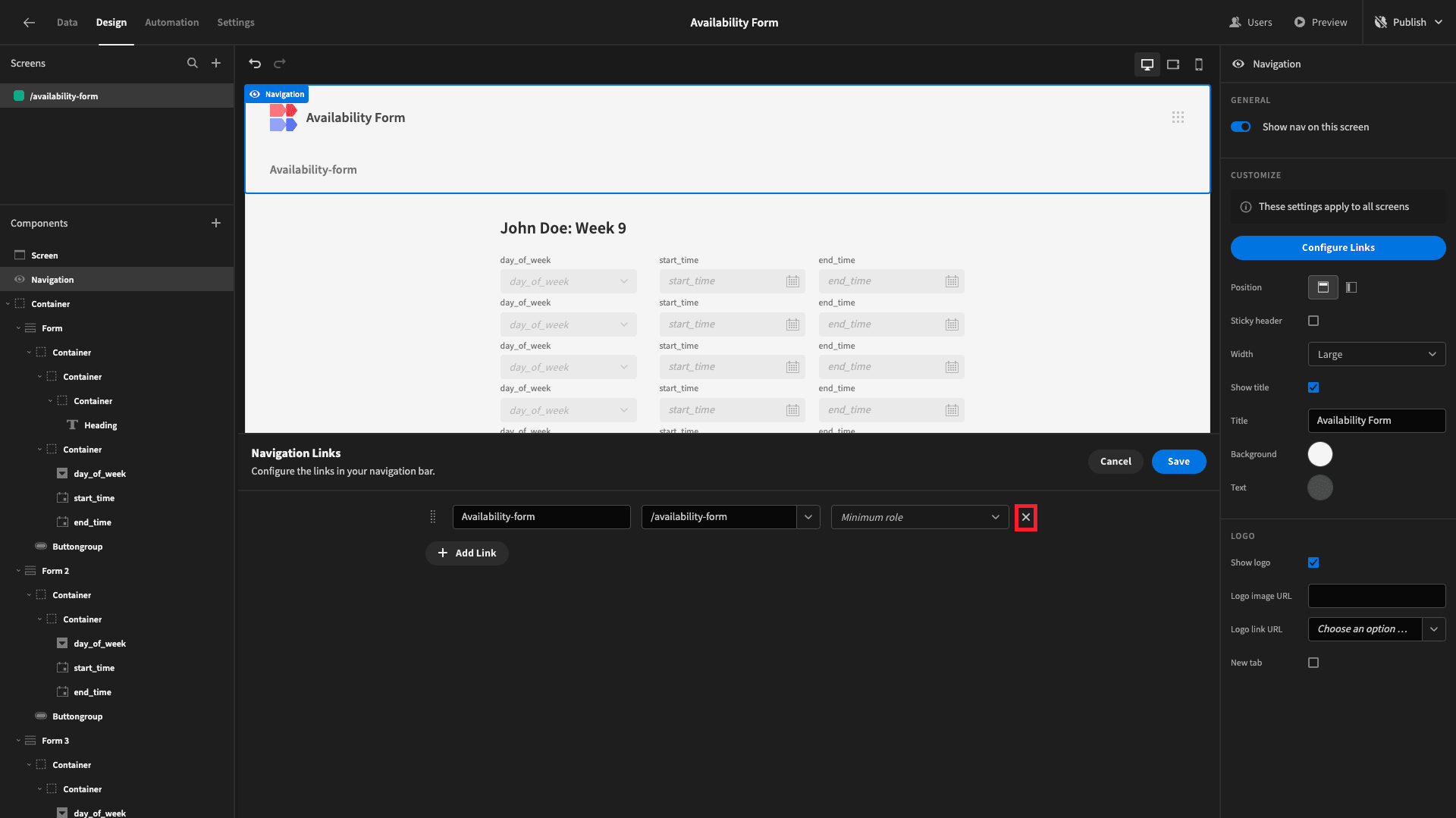Click the redo arrow

pyautogui.click(x=280, y=64)
